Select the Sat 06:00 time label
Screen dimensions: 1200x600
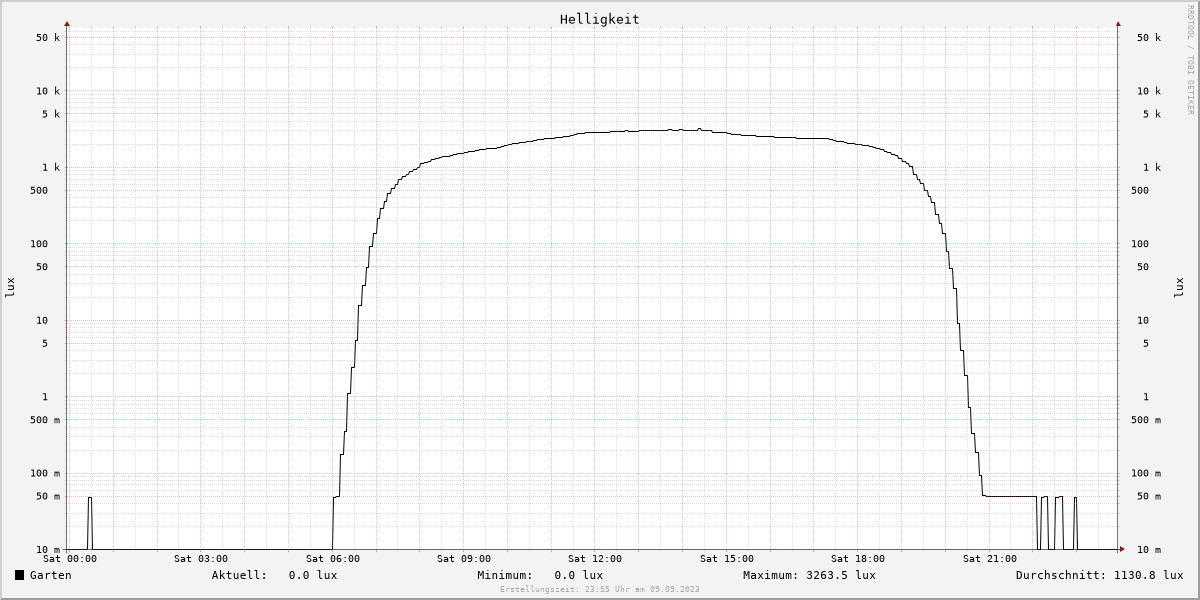pos(333,559)
